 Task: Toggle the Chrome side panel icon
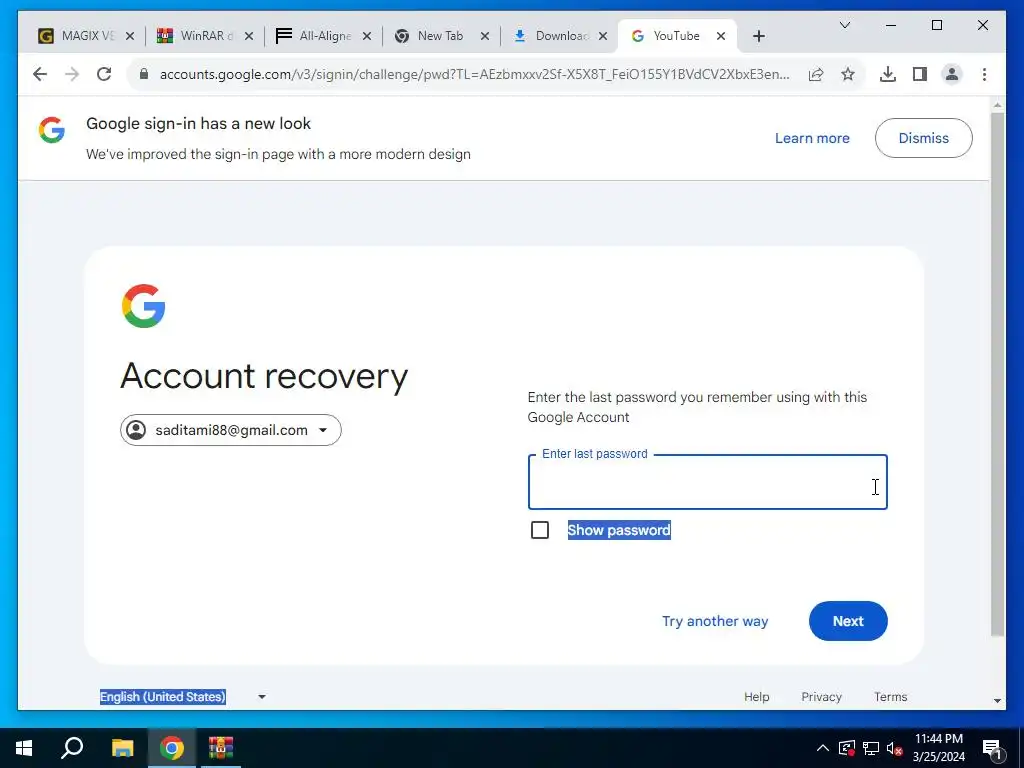click(920, 74)
